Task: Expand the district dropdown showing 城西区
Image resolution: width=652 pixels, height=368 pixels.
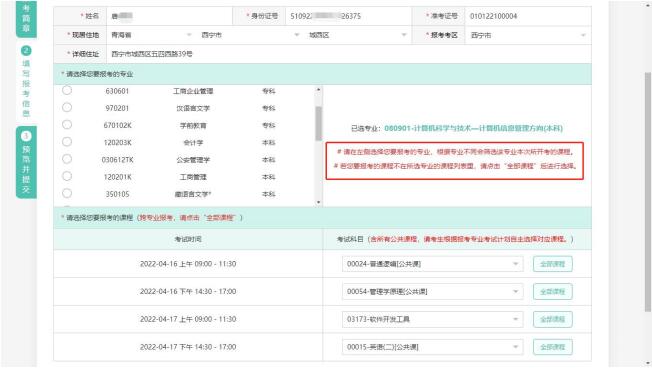Action: point(357,35)
